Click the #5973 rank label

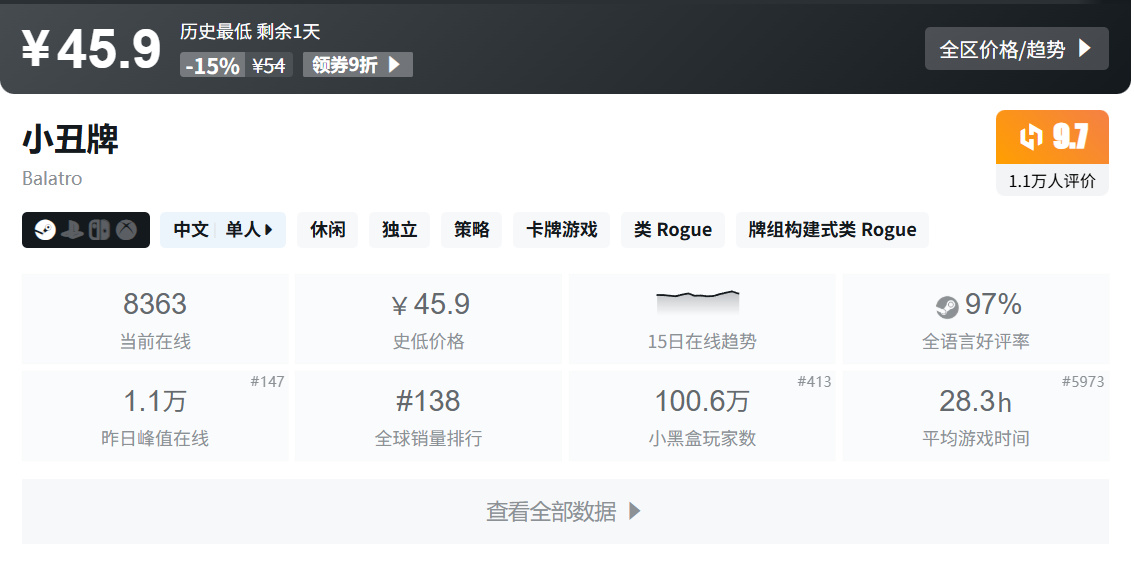point(1083,381)
